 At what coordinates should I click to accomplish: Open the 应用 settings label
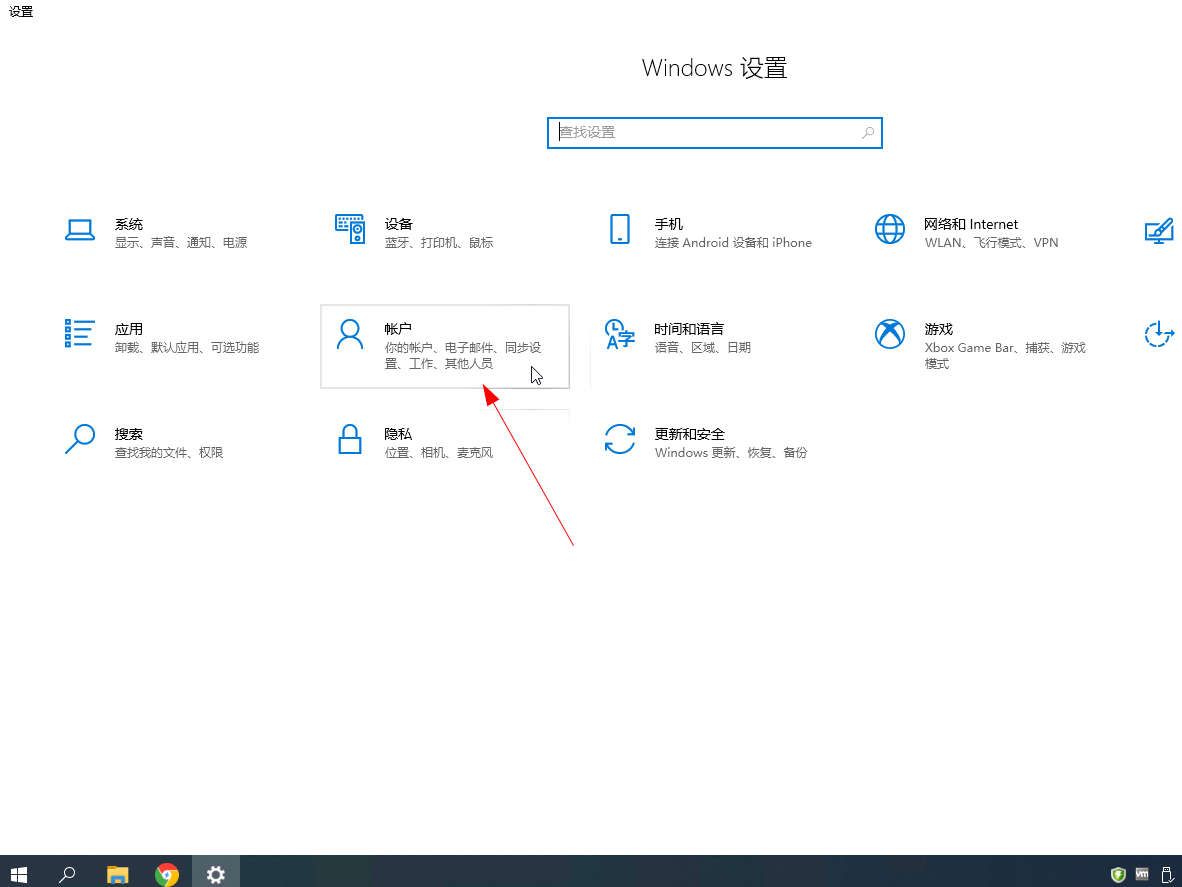[x=129, y=329]
